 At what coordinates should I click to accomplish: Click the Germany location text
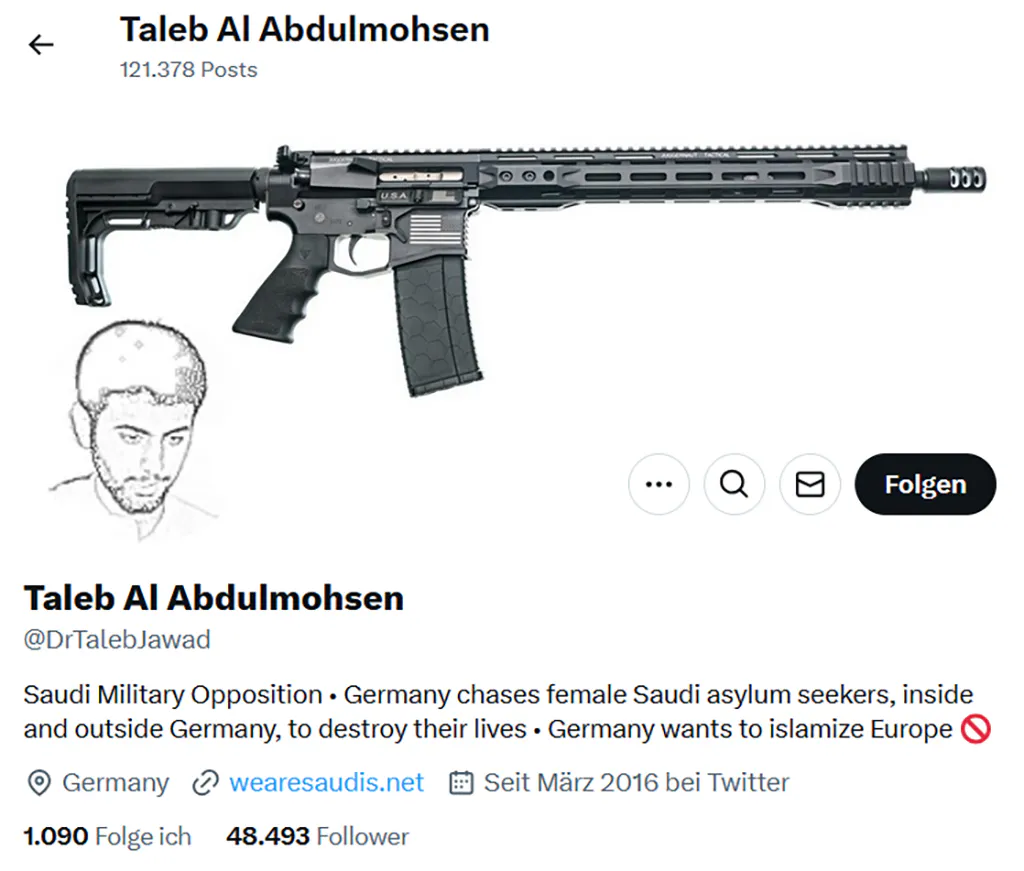[115, 782]
